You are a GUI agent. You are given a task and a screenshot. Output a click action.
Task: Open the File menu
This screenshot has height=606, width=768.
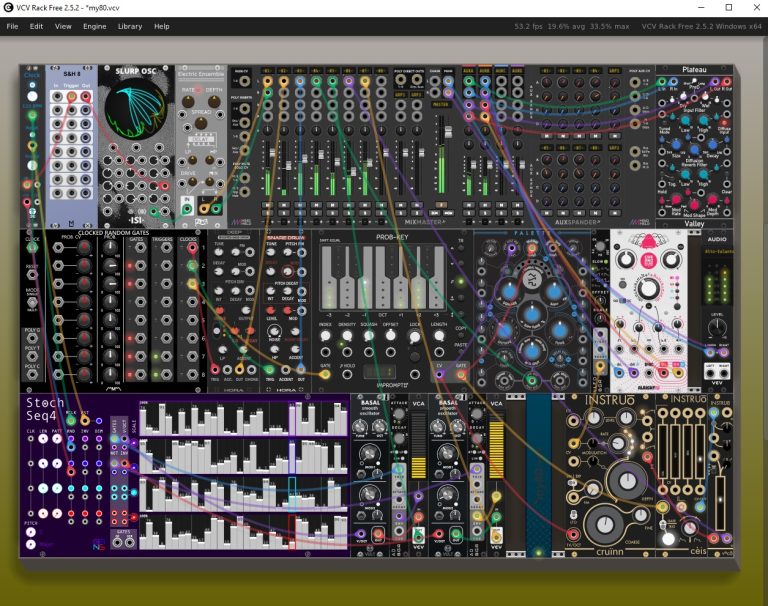(12, 26)
